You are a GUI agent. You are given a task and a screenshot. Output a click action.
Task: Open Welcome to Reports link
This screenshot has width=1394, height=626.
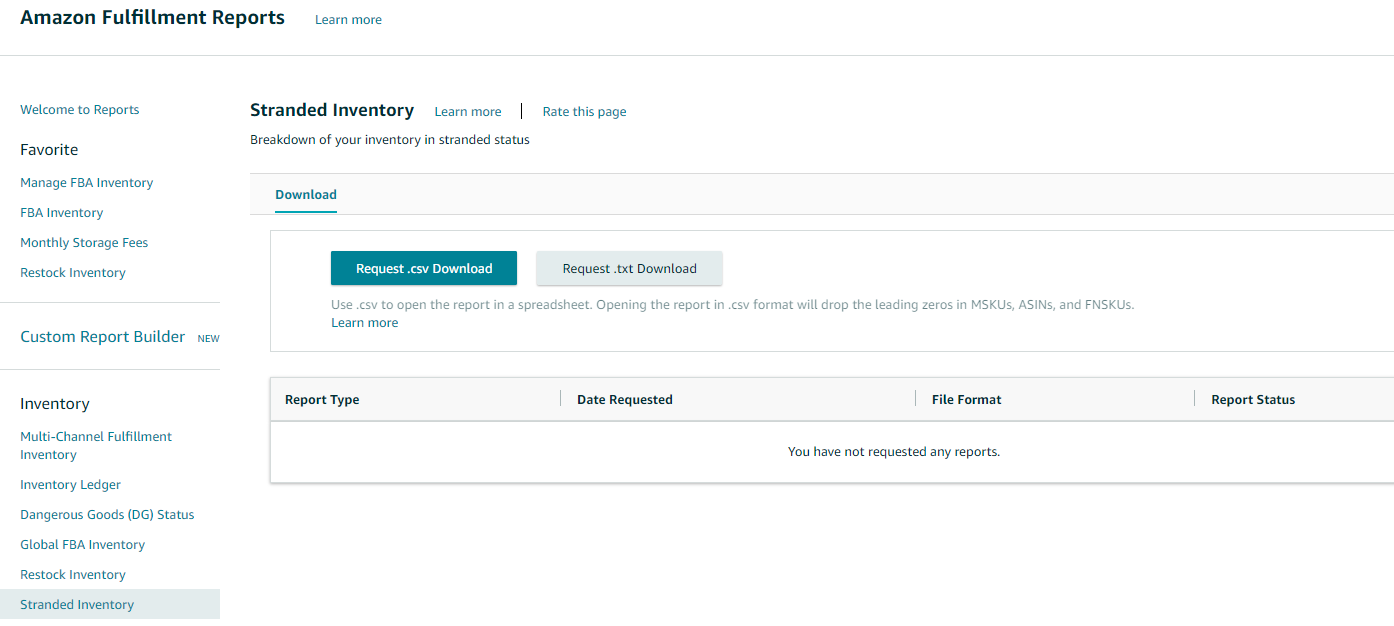80,110
